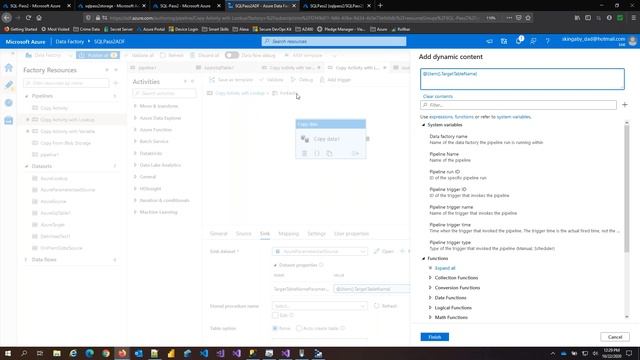Select the Sink tab

coord(265,233)
